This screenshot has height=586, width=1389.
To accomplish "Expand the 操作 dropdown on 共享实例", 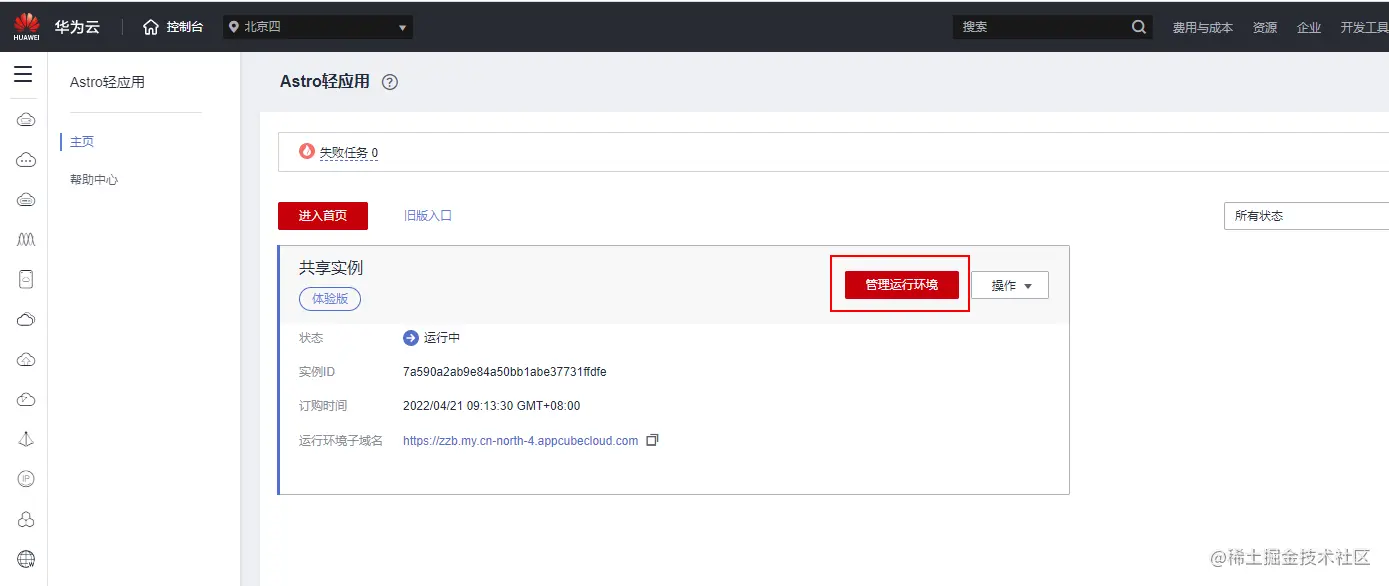I will pyautogui.click(x=1010, y=285).
